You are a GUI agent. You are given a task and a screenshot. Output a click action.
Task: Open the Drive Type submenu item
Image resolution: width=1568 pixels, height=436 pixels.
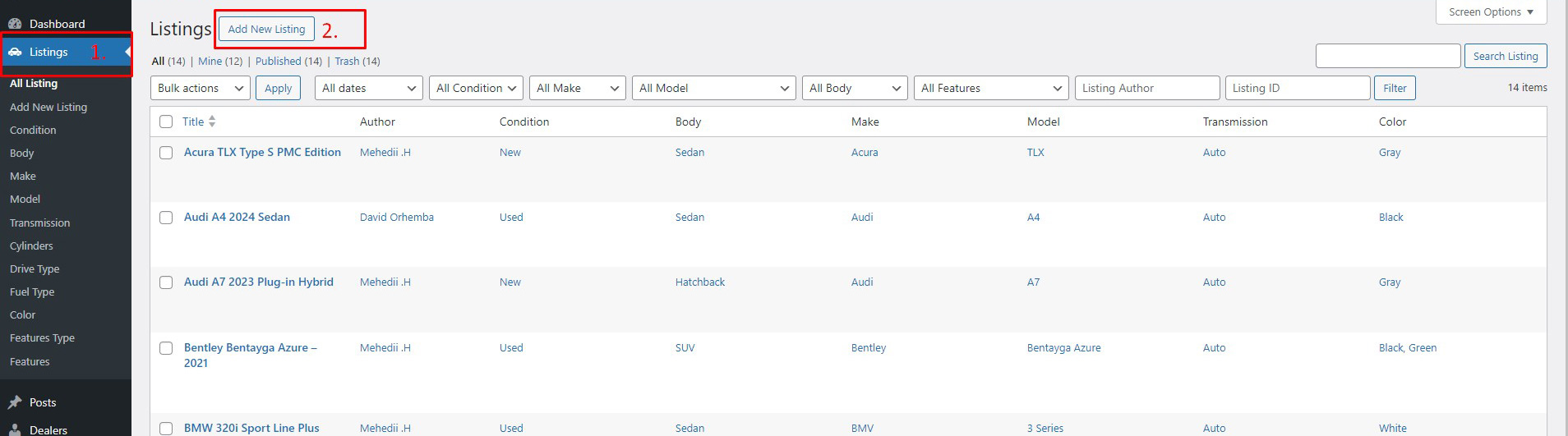(35, 268)
